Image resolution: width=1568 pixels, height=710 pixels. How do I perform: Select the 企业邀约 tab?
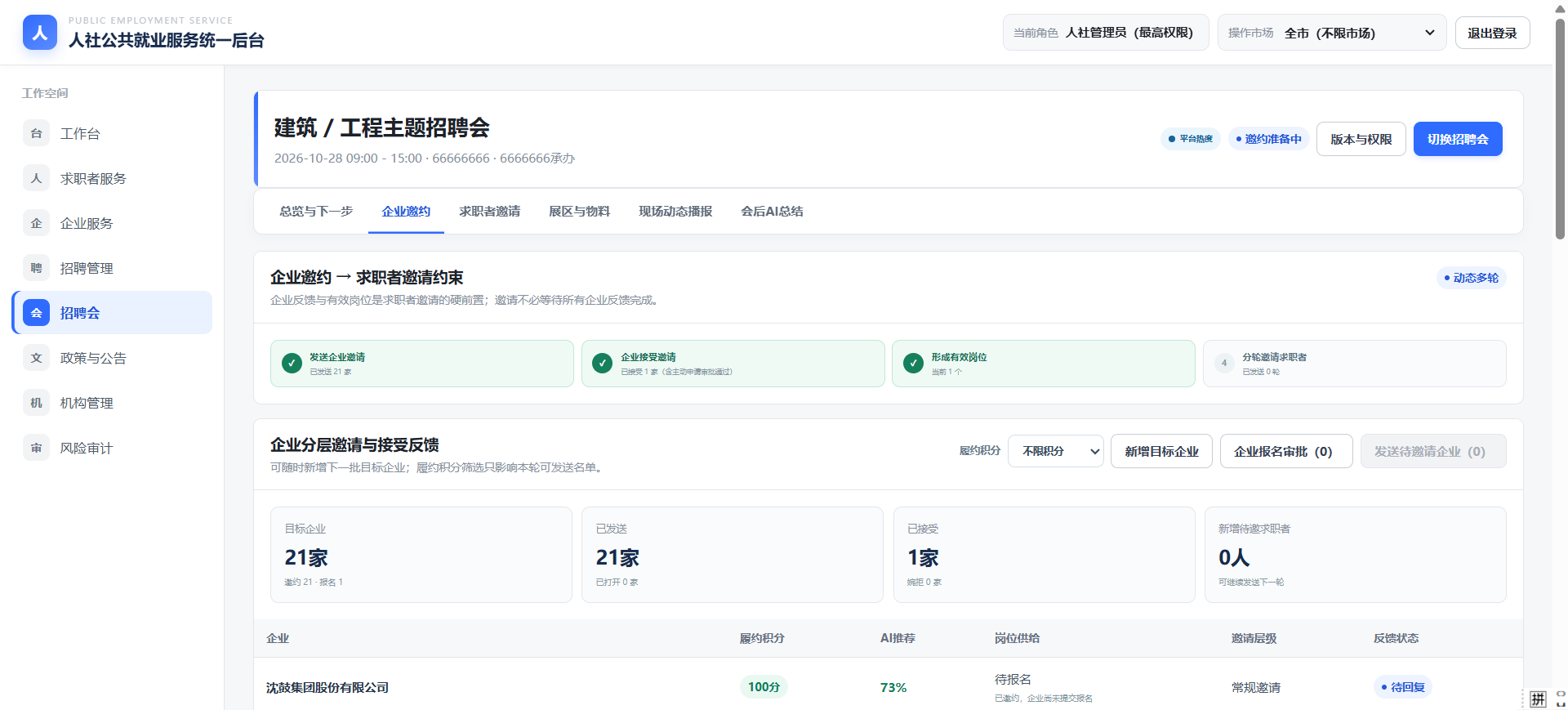[406, 212]
